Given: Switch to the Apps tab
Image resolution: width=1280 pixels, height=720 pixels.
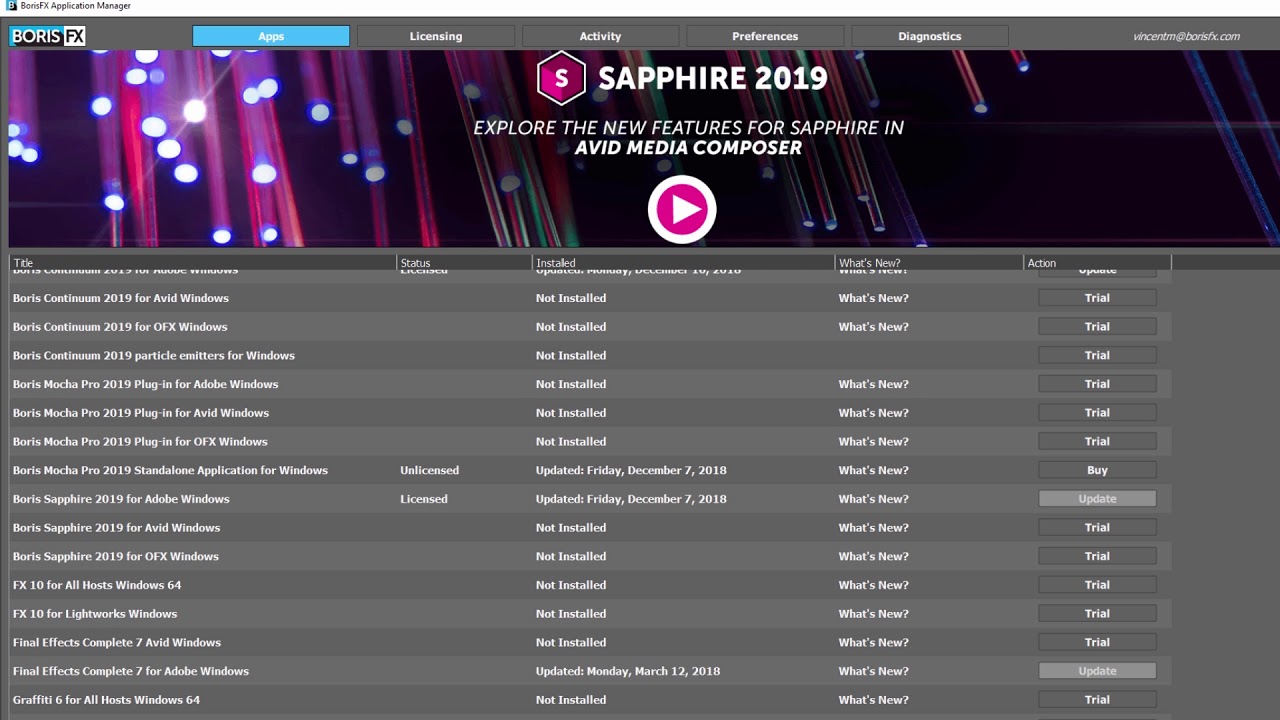Looking at the screenshot, I should 271,36.
